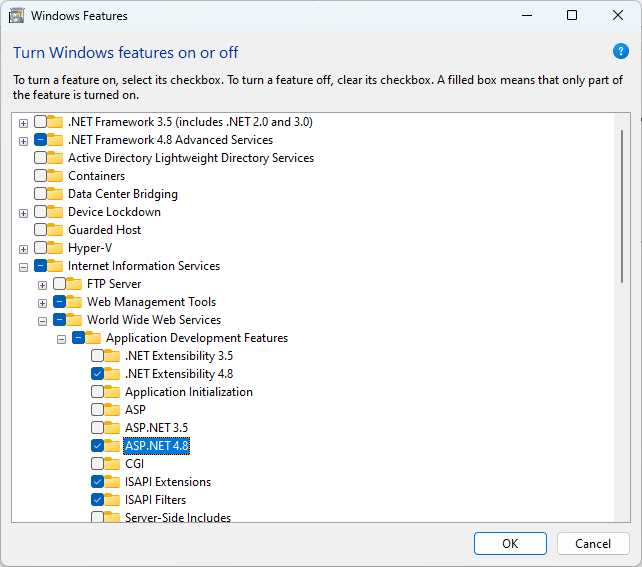Image resolution: width=642 pixels, height=567 pixels.
Task: Uncheck the ISAPI Filters checkbox
Action: (97, 500)
